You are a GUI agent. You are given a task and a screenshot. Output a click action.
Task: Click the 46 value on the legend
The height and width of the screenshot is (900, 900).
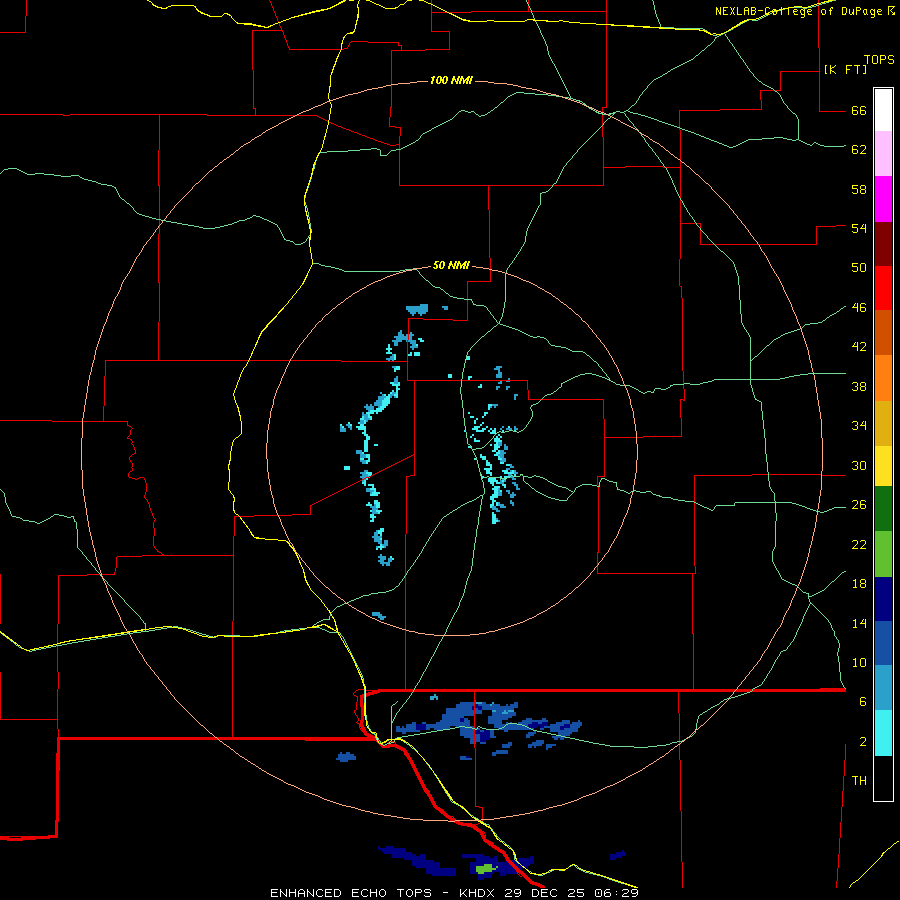point(859,307)
